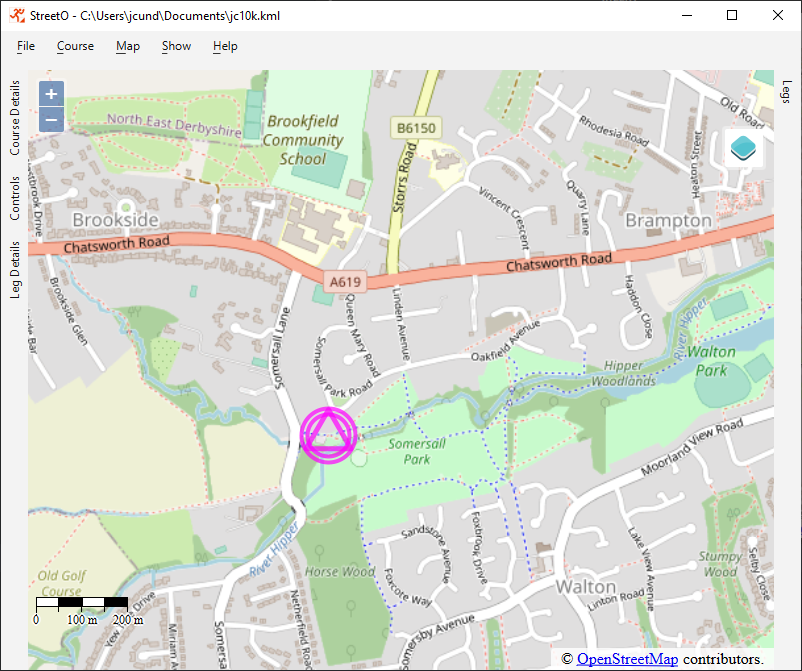Open the Show menu

click(x=176, y=46)
